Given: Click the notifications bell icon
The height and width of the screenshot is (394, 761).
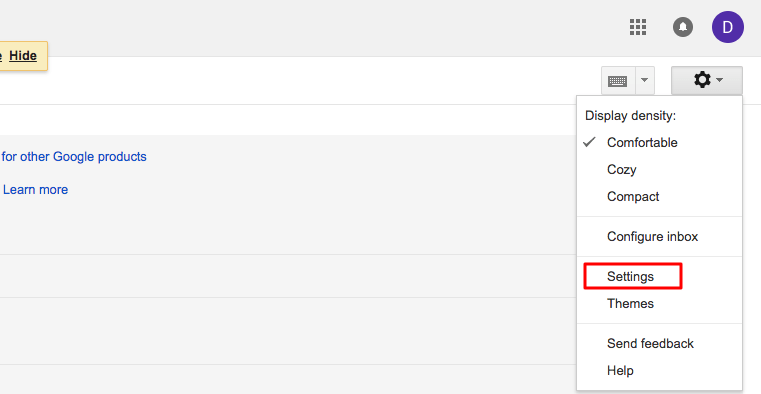Looking at the screenshot, I should click(x=682, y=27).
